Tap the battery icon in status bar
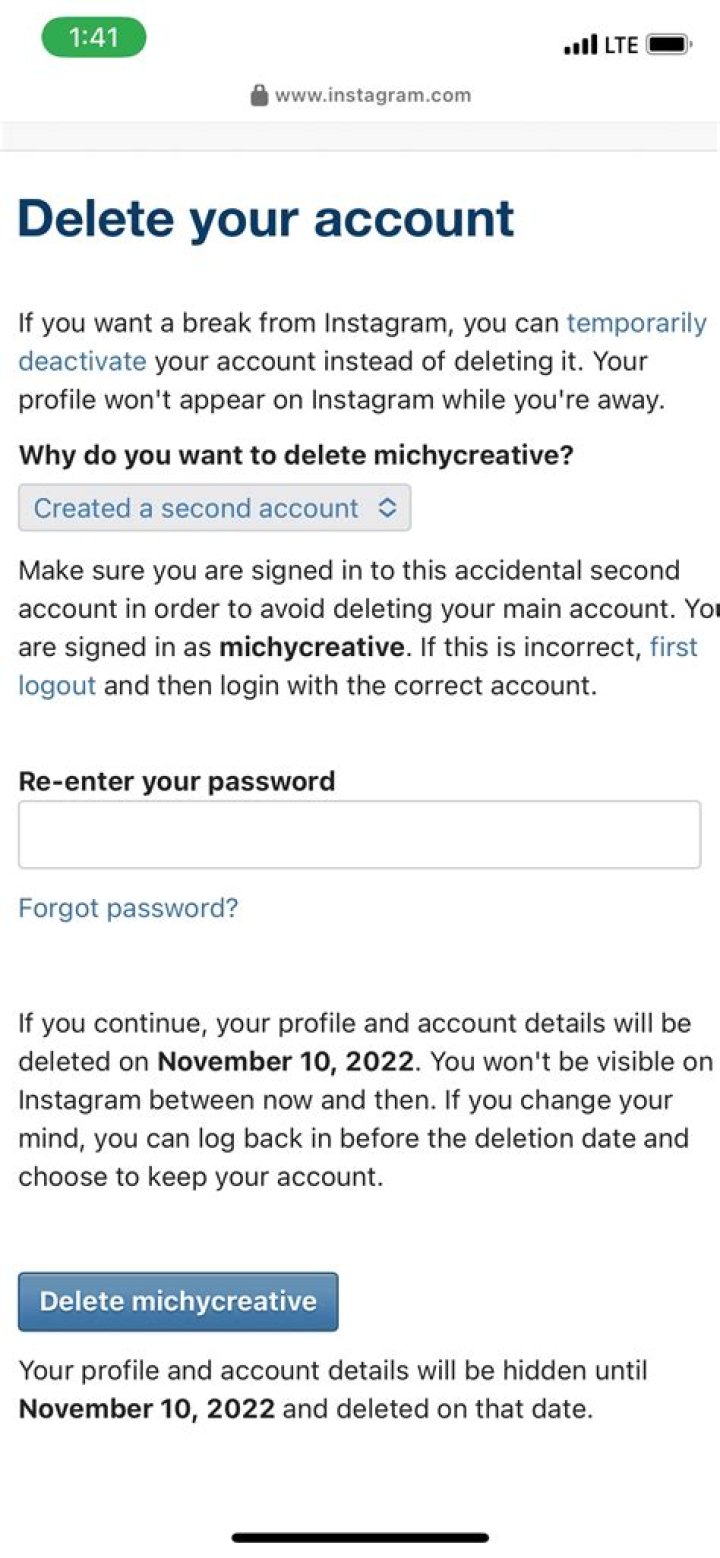The width and height of the screenshot is (720, 1558). coord(668,45)
